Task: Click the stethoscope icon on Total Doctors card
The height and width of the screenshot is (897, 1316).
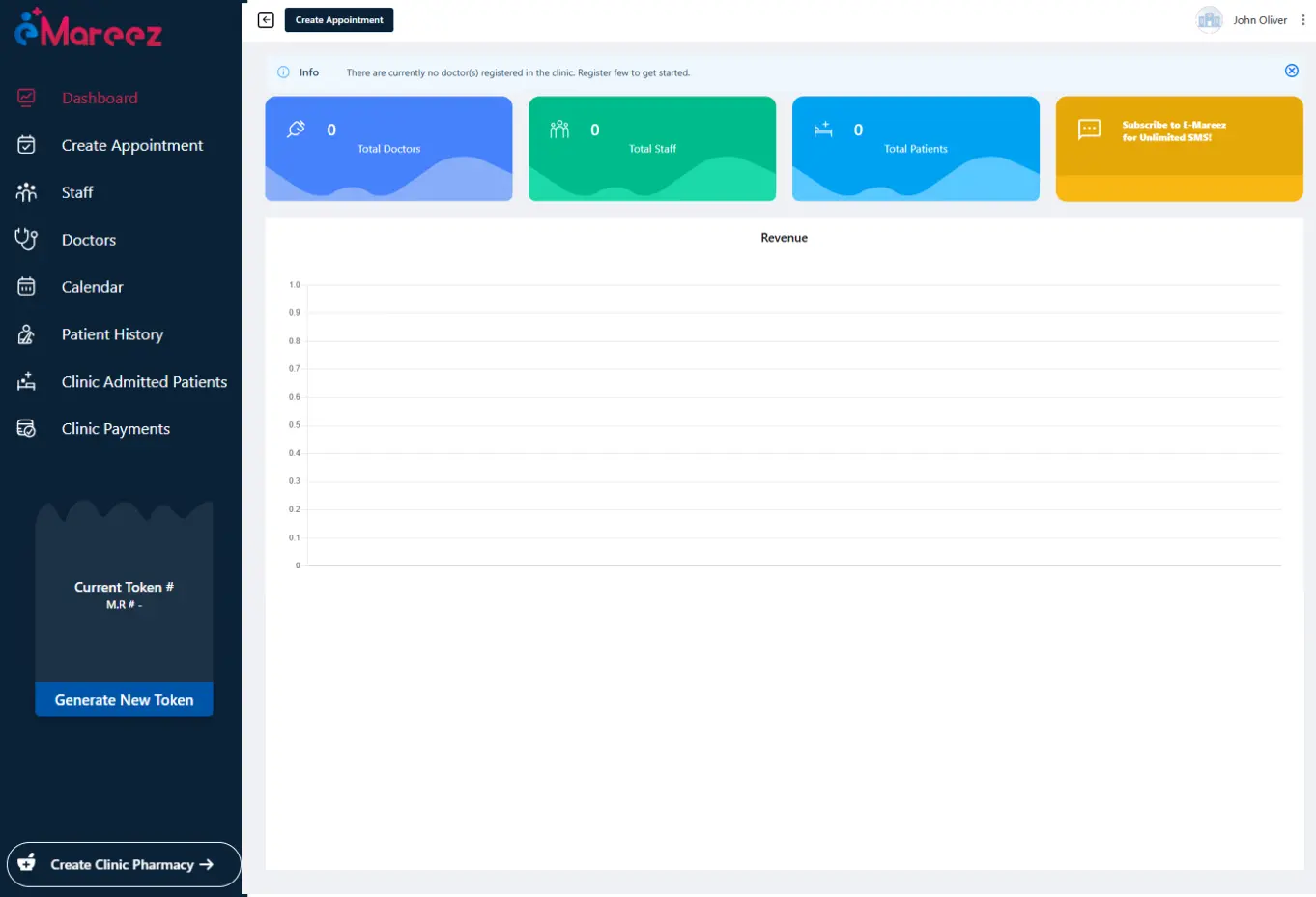Action: tap(297, 129)
